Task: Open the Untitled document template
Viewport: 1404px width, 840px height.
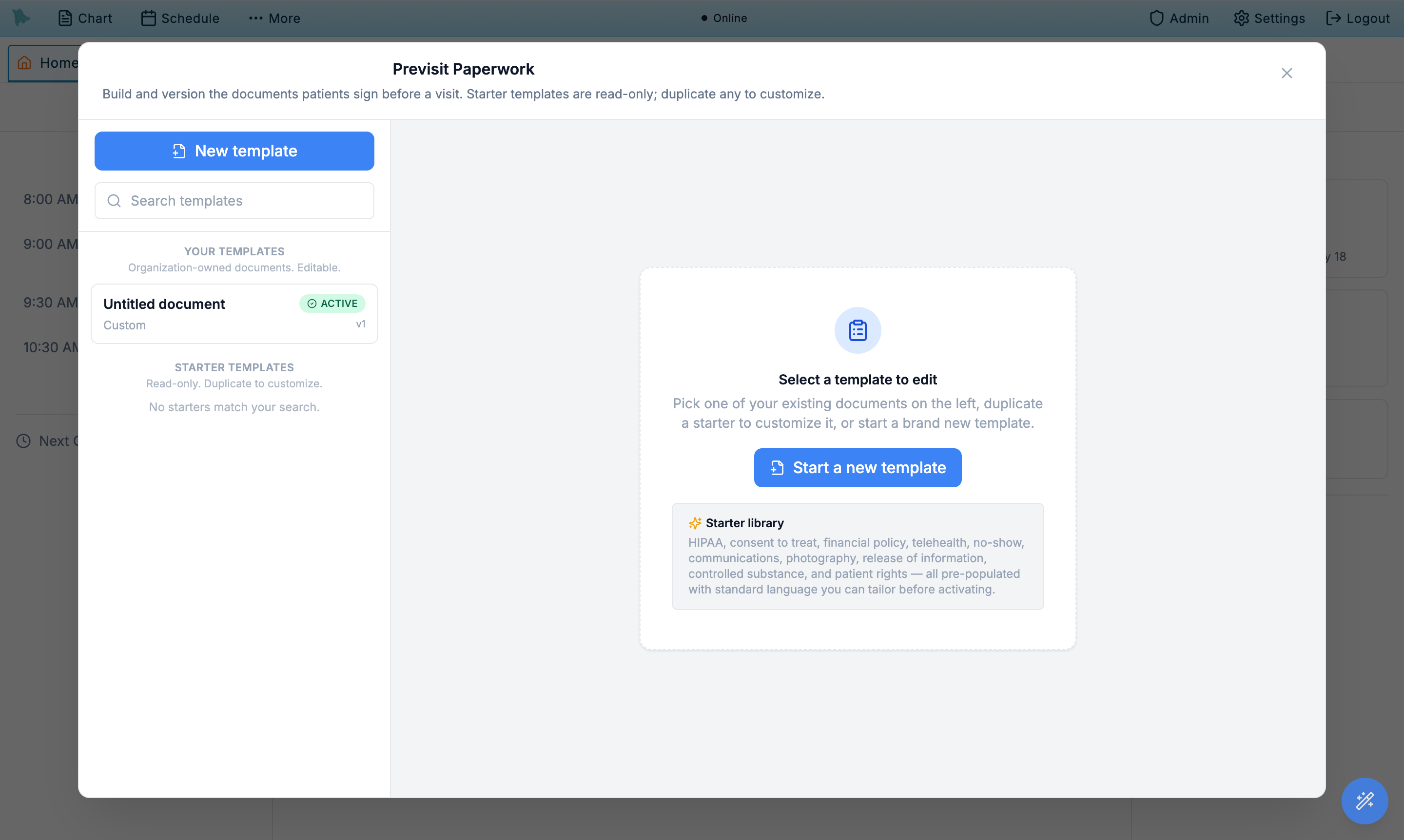Action: coord(234,314)
